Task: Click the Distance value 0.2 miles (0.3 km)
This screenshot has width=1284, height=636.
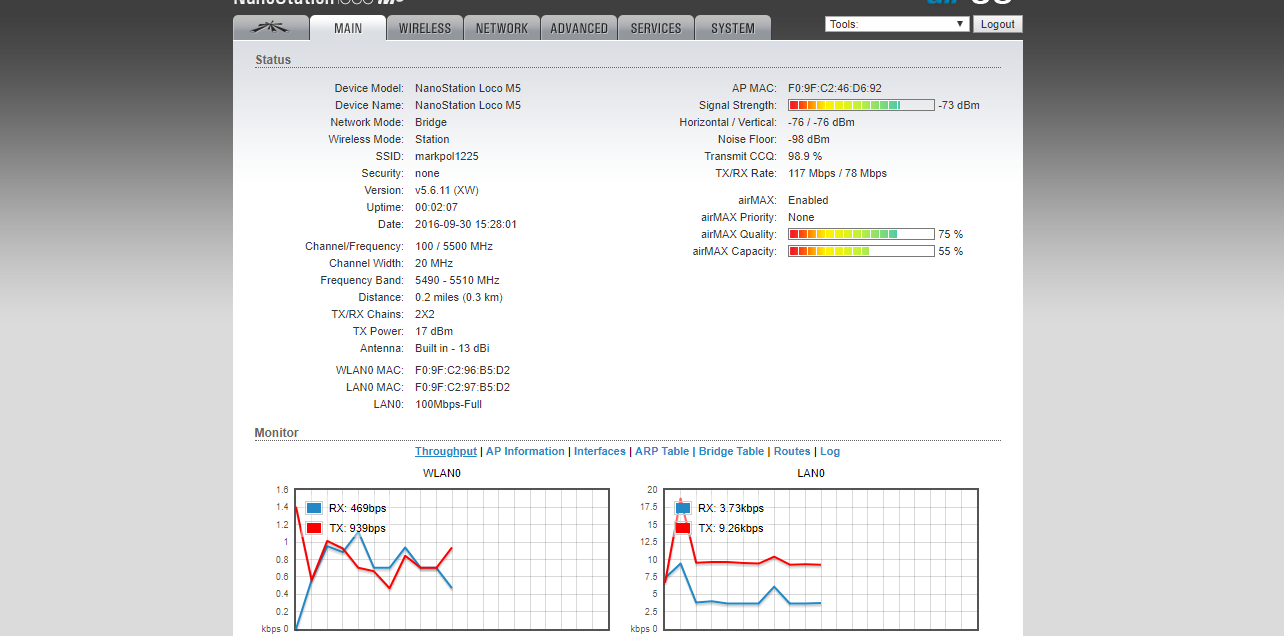Action: click(x=459, y=297)
